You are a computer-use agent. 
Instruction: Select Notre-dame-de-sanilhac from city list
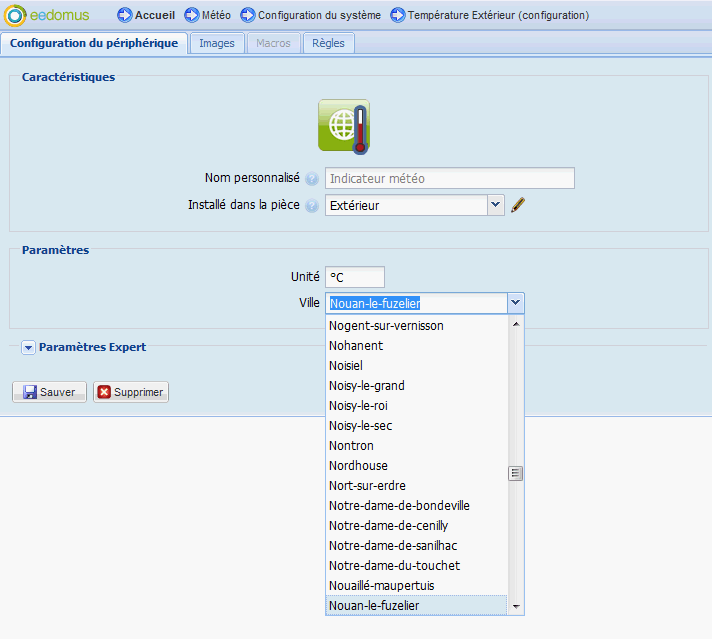(x=416, y=545)
